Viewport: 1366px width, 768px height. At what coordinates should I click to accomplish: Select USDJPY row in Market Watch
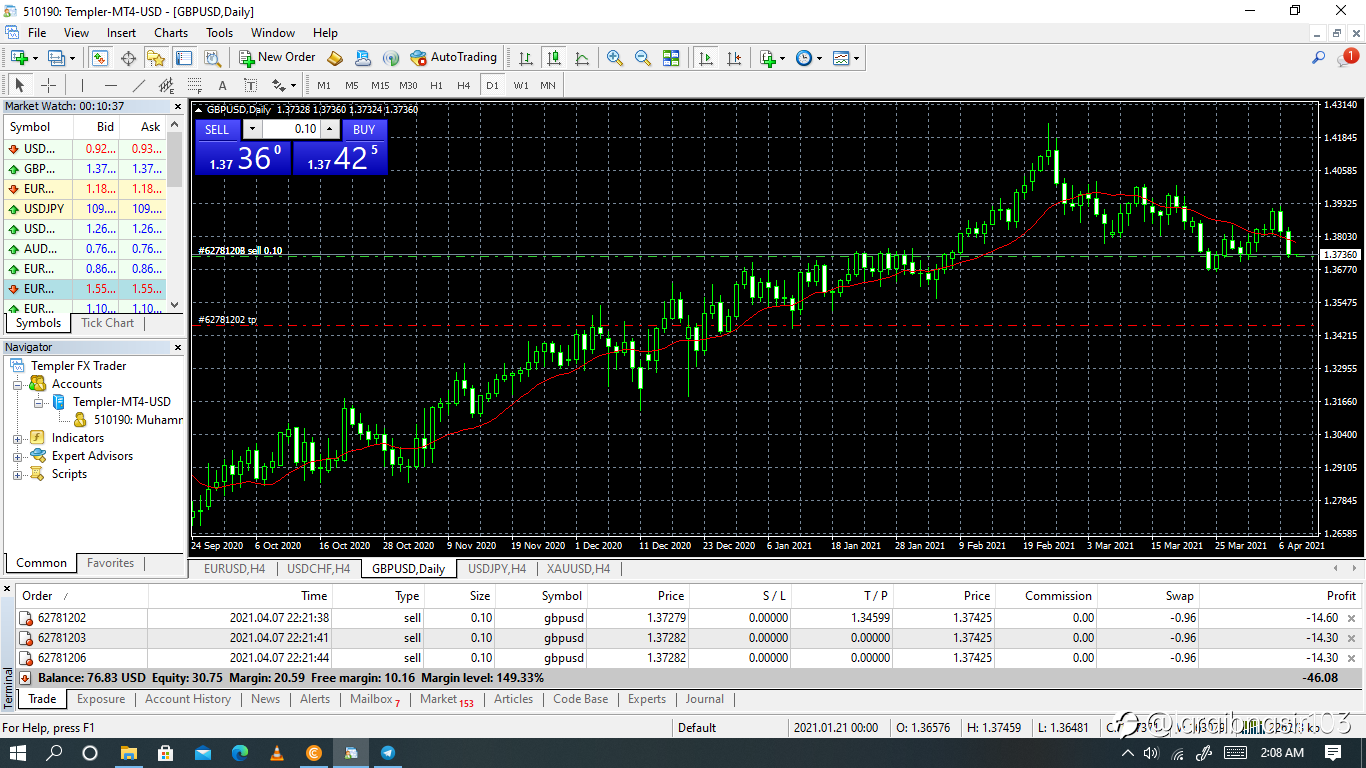pos(86,209)
